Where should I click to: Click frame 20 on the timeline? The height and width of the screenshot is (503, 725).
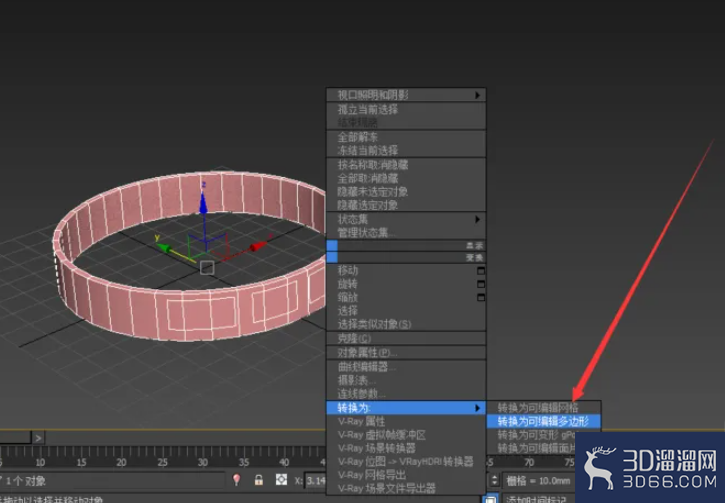click(122, 462)
